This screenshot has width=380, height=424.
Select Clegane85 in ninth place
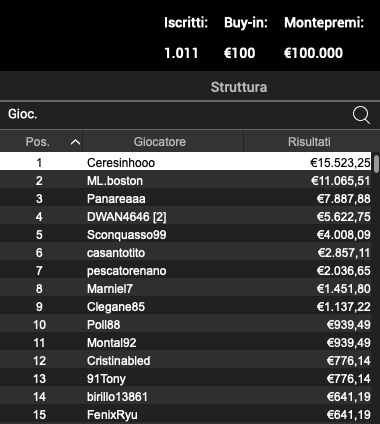(185, 307)
